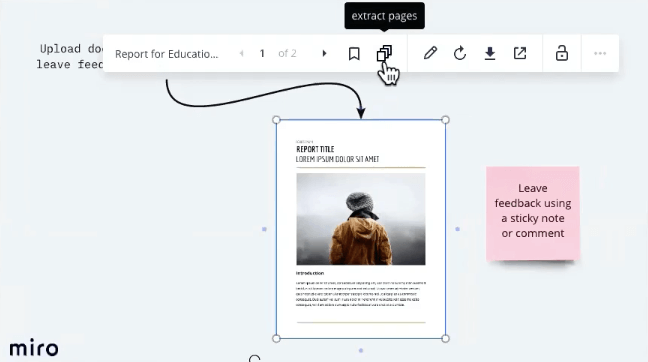Click the 'of 2' page count text
648x362 pixels.
[287, 53]
